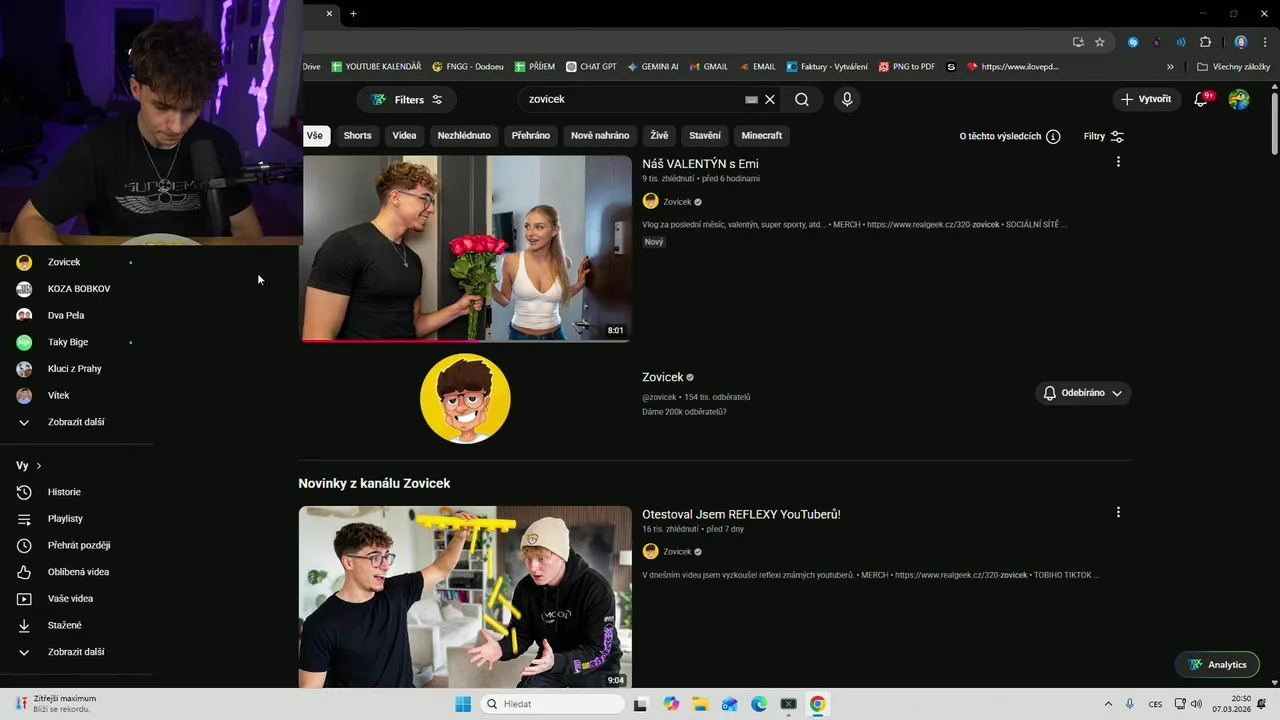Toggle the on-screen keyboard icon in search
The width and height of the screenshot is (1280, 720).
click(x=751, y=100)
